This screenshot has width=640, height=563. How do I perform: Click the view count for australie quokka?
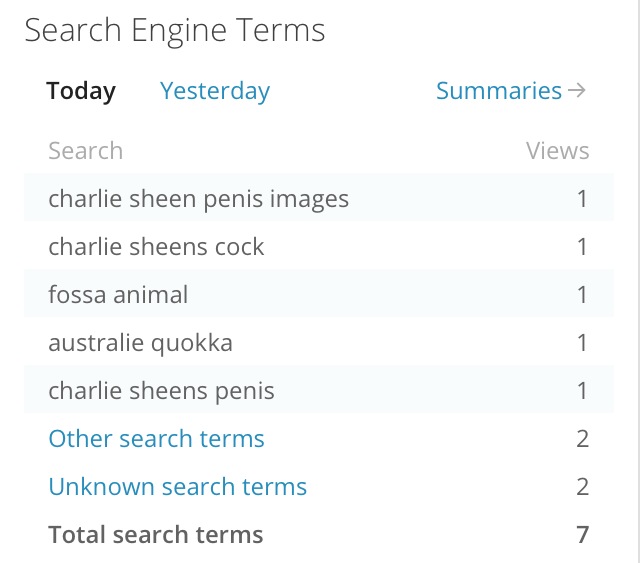(x=582, y=343)
